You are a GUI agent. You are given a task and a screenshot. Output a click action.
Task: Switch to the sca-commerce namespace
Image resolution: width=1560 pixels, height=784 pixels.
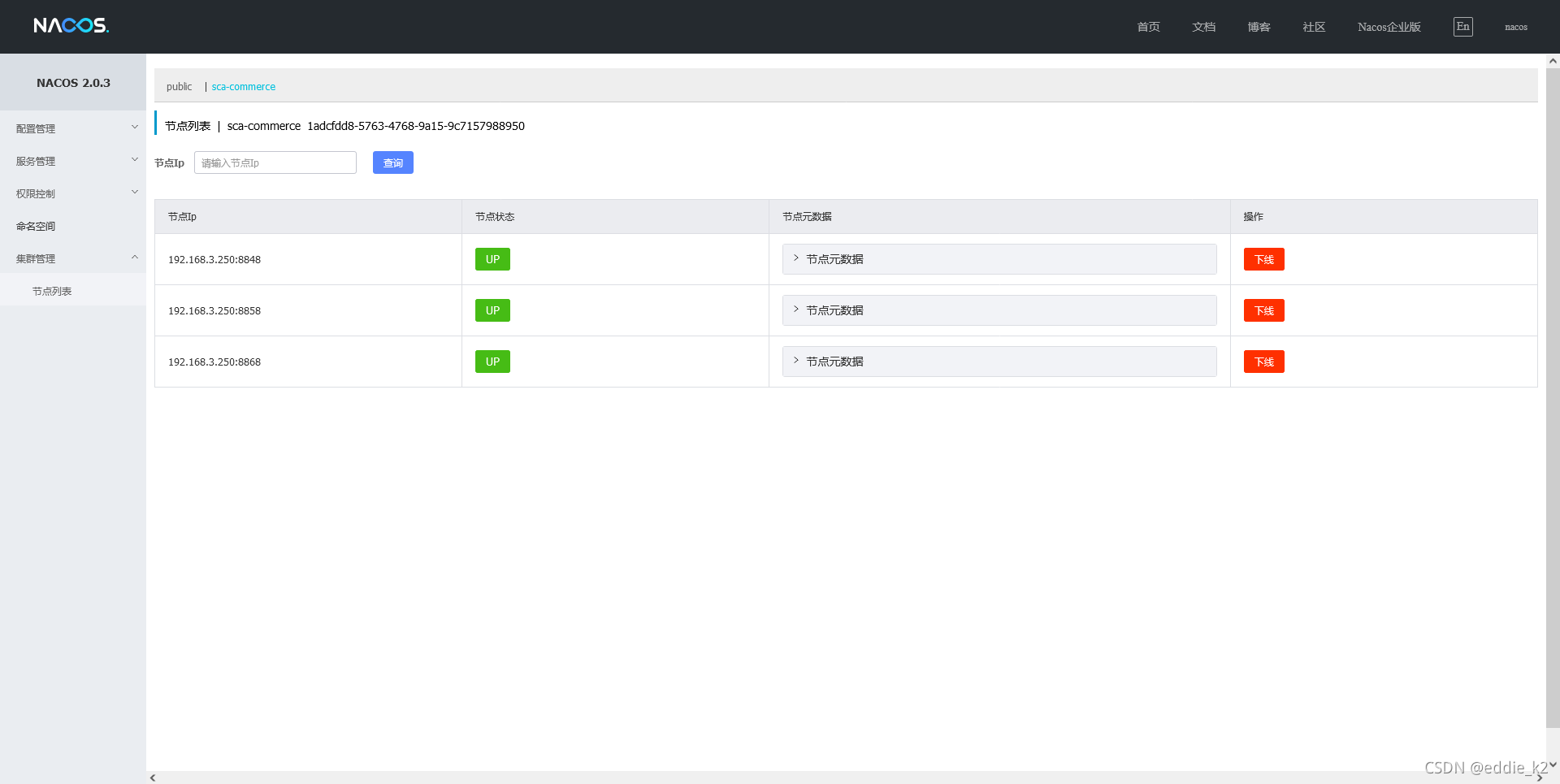click(x=243, y=87)
